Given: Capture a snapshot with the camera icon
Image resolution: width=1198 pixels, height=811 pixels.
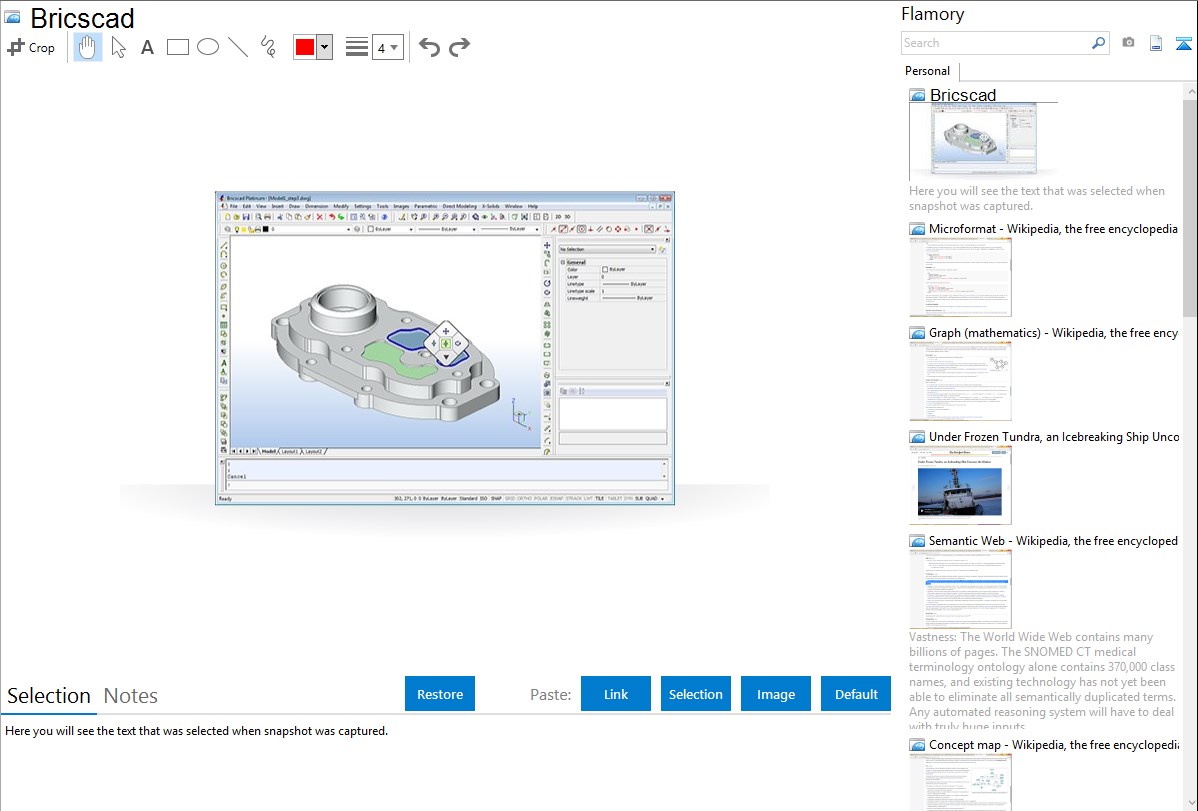Looking at the screenshot, I should point(1128,43).
